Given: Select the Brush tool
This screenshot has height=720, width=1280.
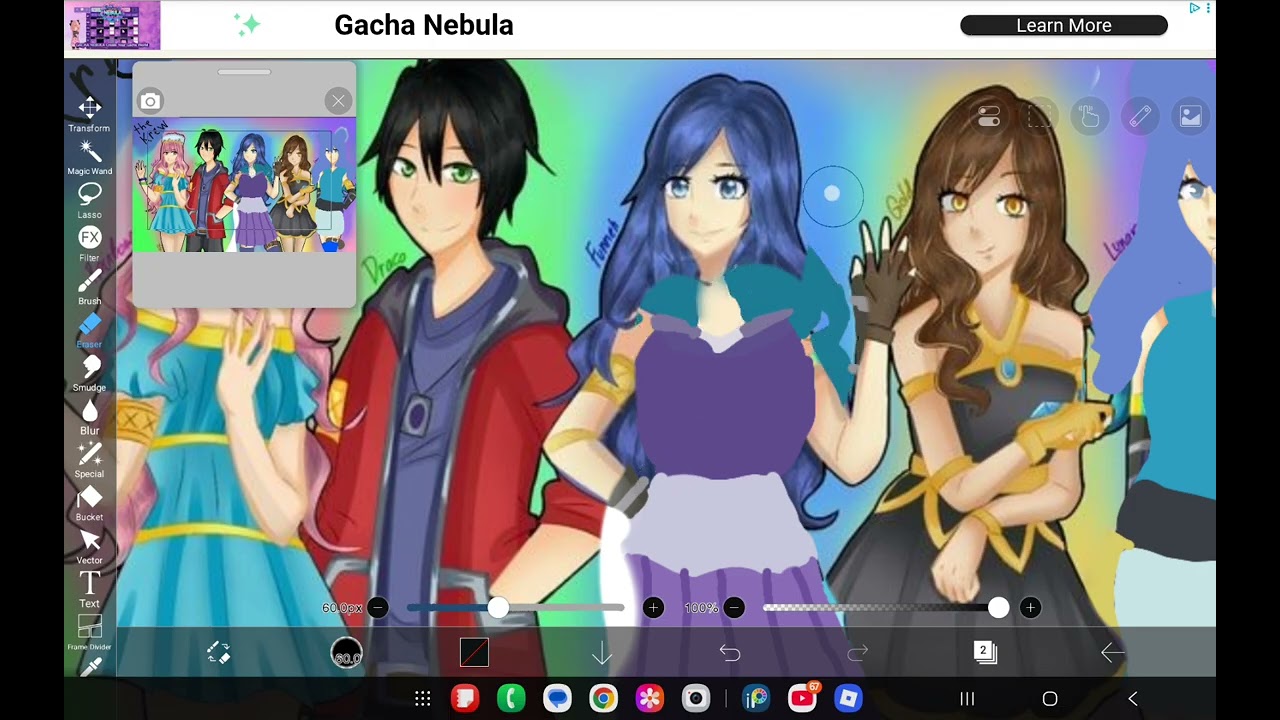Looking at the screenshot, I should point(89,286).
